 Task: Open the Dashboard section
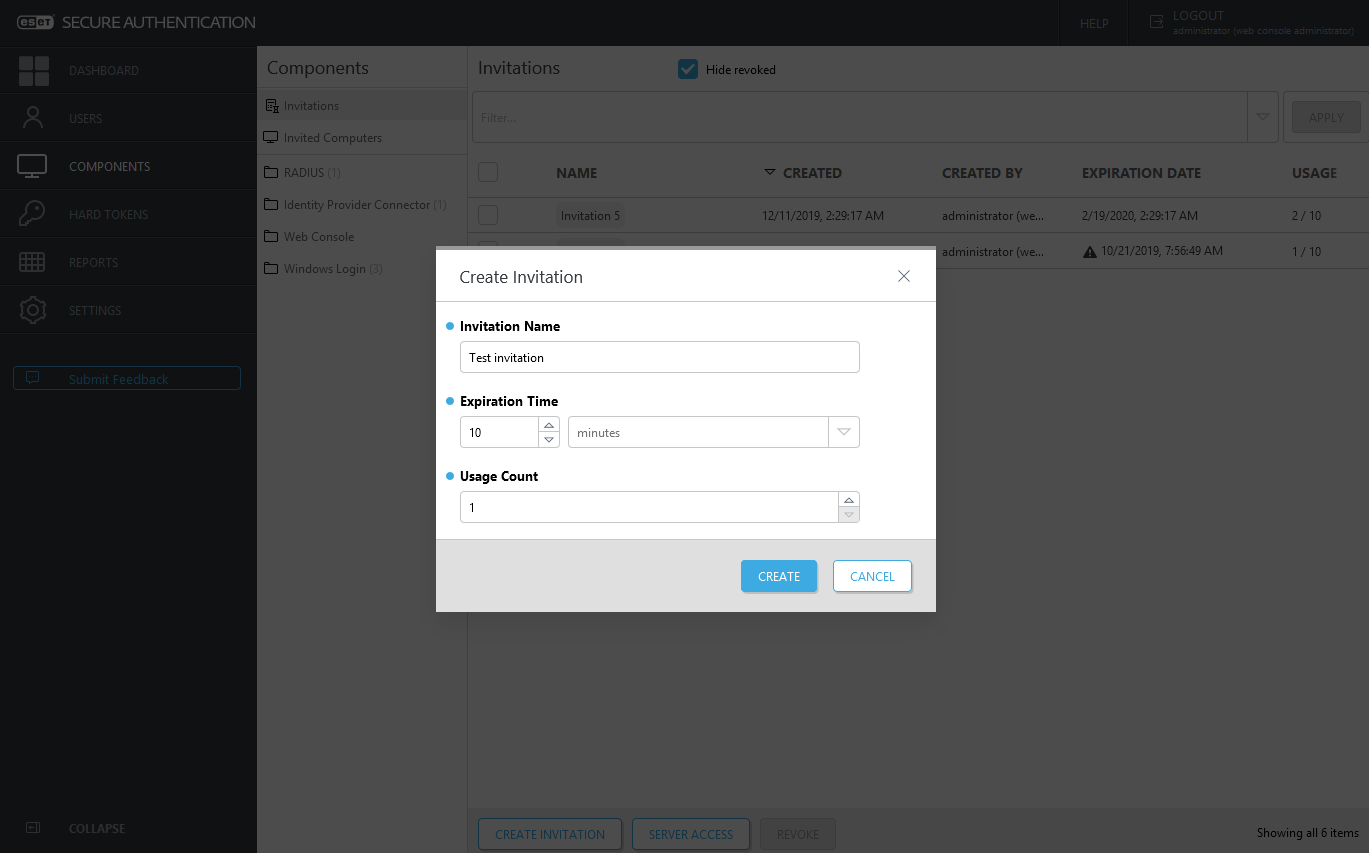point(32,70)
